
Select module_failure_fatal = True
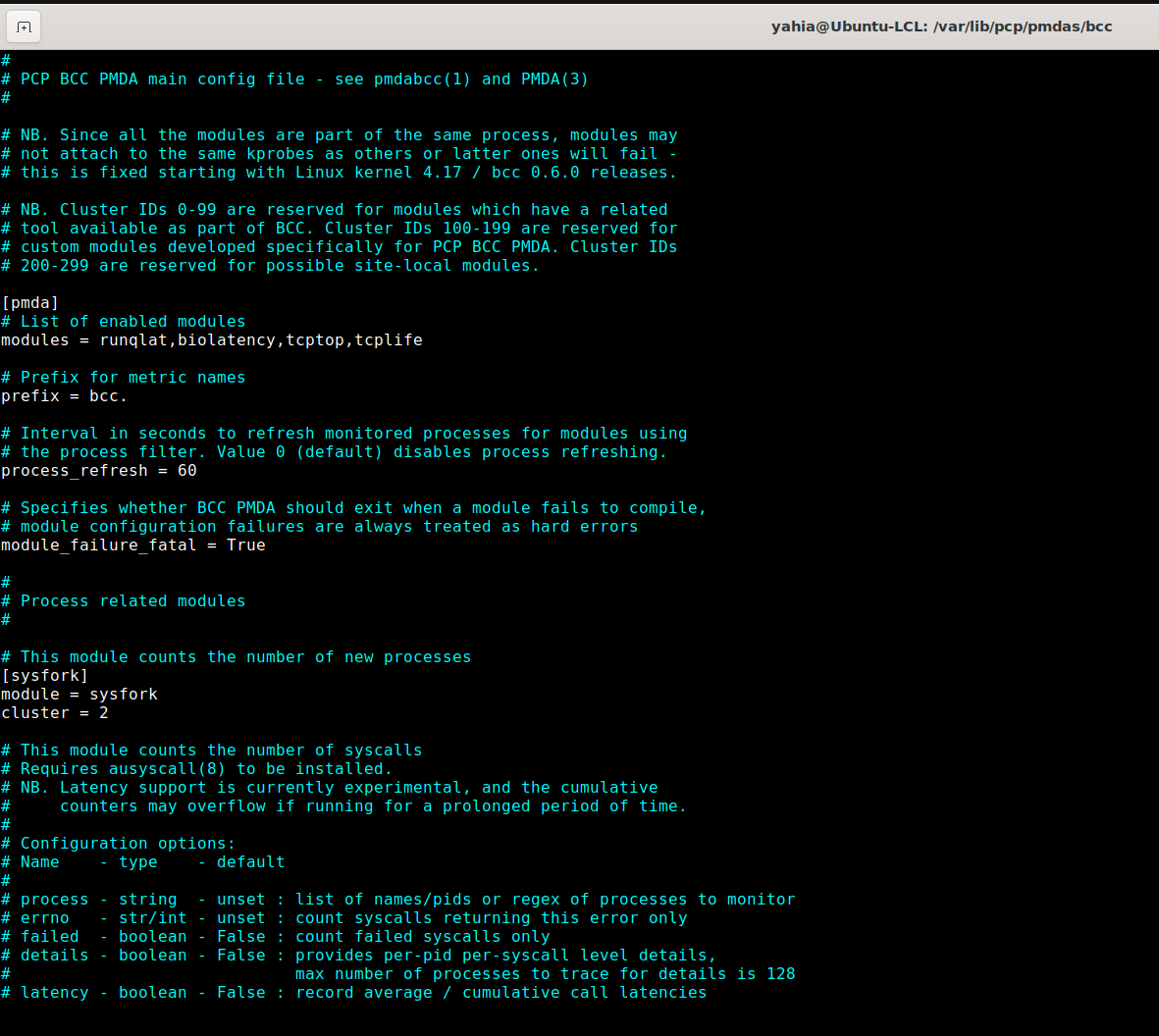pyautogui.click(x=132, y=544)
